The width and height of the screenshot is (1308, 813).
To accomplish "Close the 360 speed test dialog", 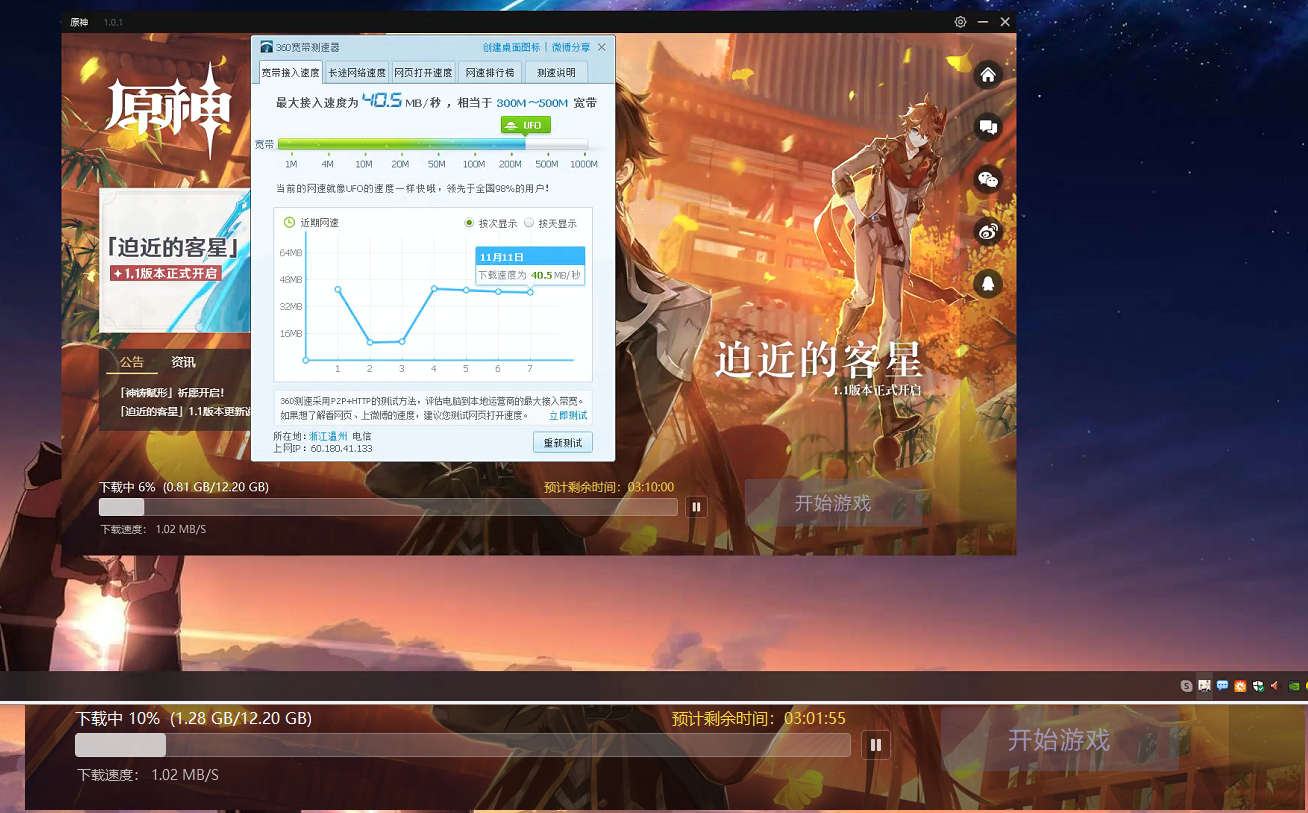I will pyautogui.click(x=602, y=47).
